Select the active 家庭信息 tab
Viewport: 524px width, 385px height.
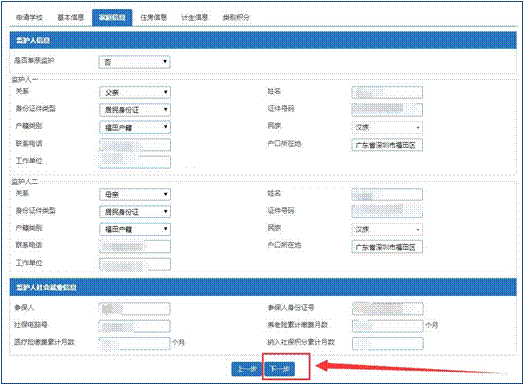[112, 17]
